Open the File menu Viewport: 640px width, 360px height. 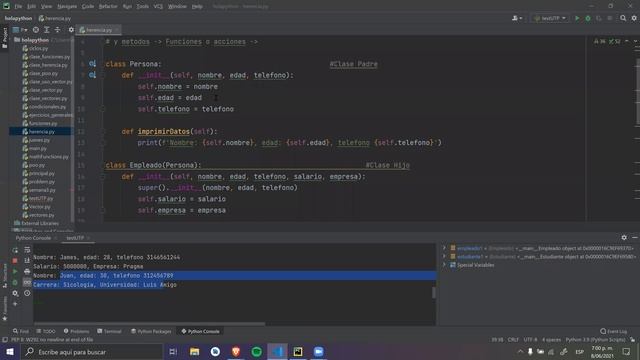pos(18,6)
